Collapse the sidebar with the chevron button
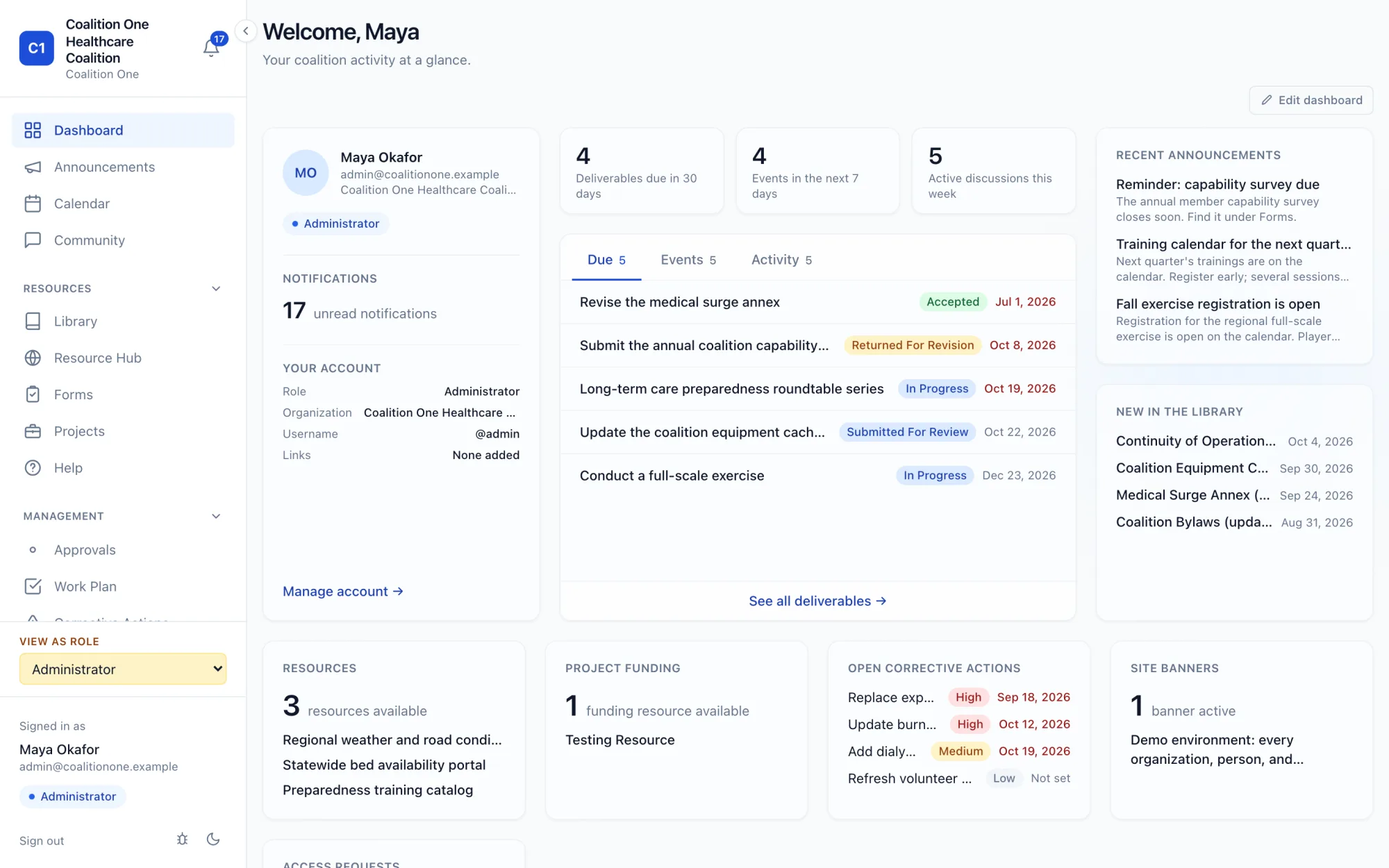 [246, 31]
